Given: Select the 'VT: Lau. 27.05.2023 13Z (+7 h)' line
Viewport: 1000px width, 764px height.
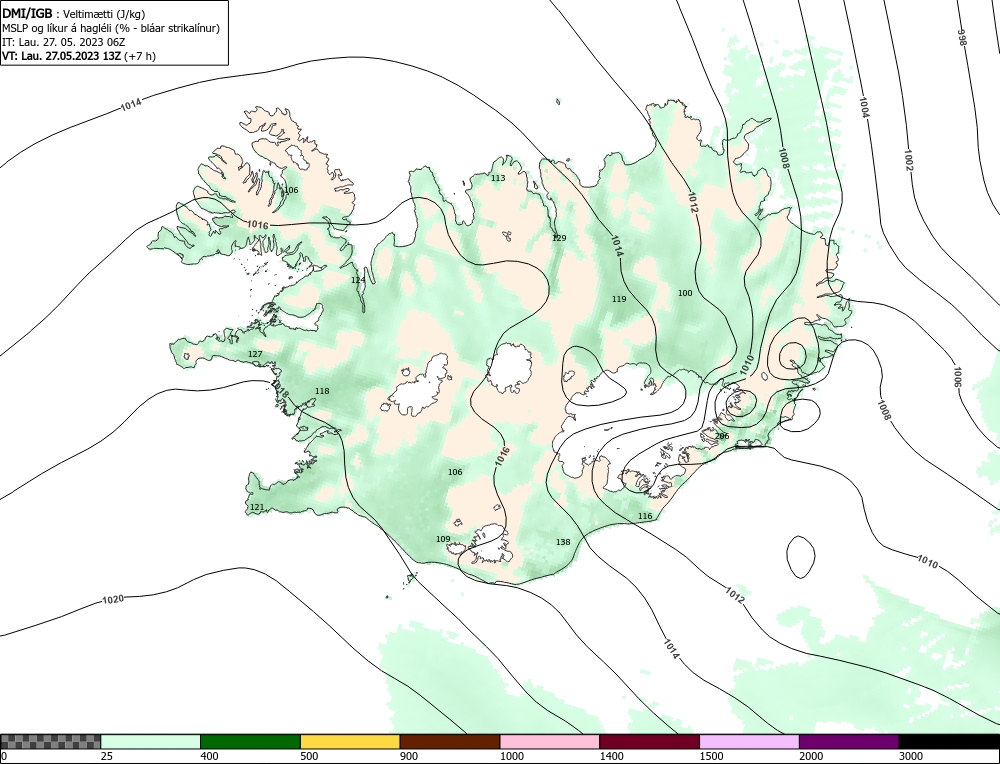Looking at the screenshot, I should click(x=79, y=55).
